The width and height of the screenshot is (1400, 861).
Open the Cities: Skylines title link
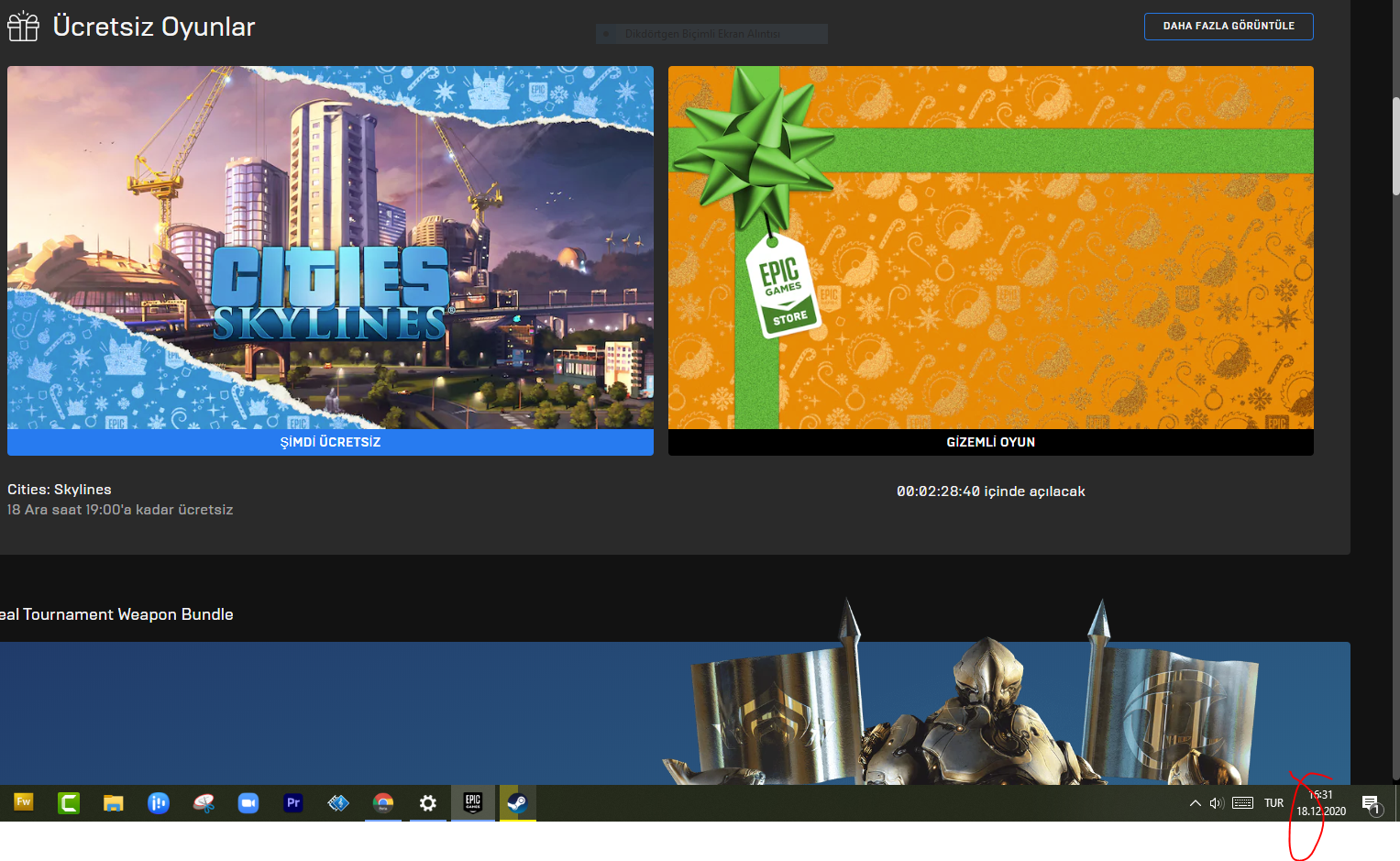pos(60,490)
